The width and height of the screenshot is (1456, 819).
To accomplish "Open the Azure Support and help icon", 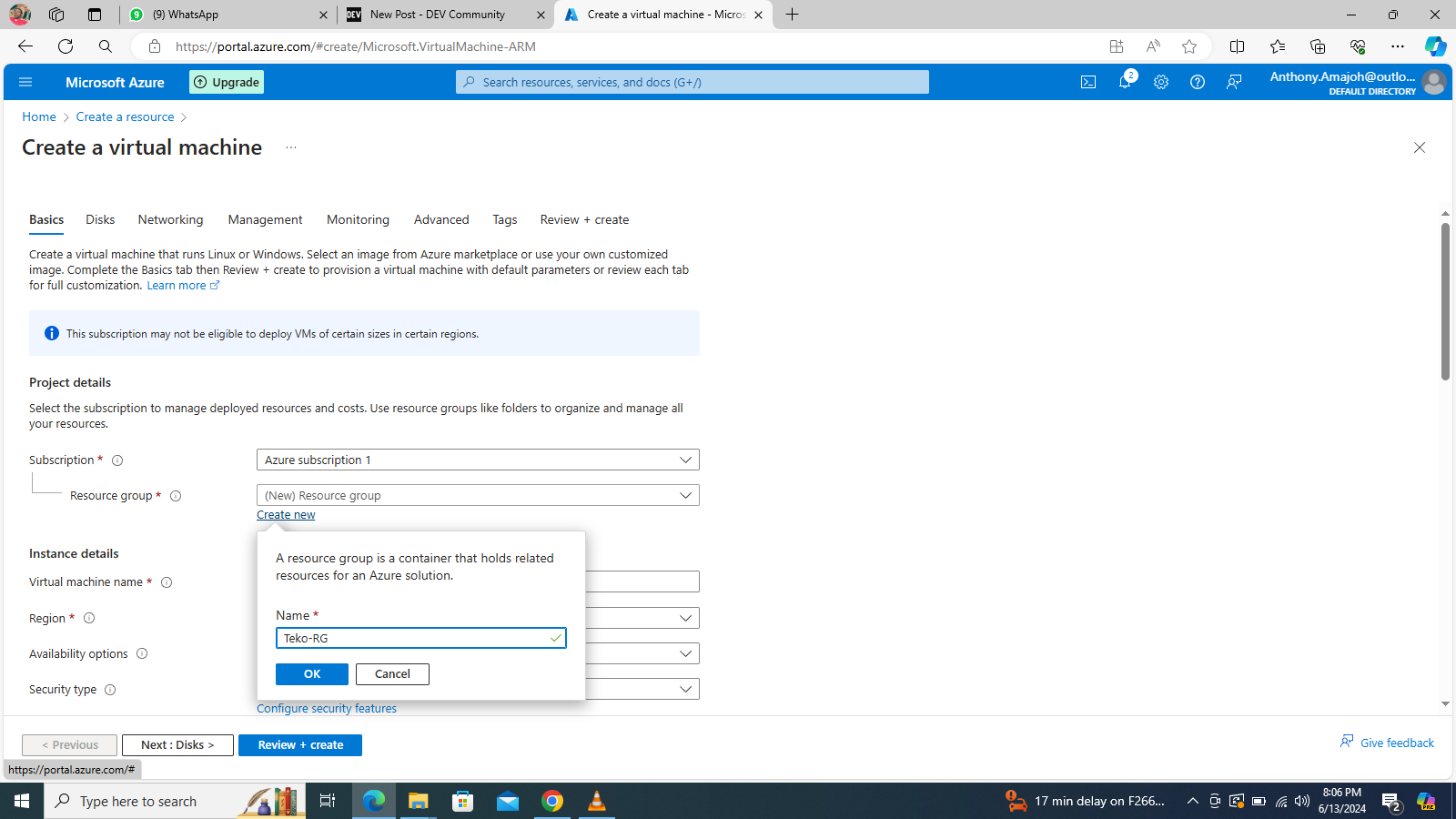I will (x=1198, y=82).
